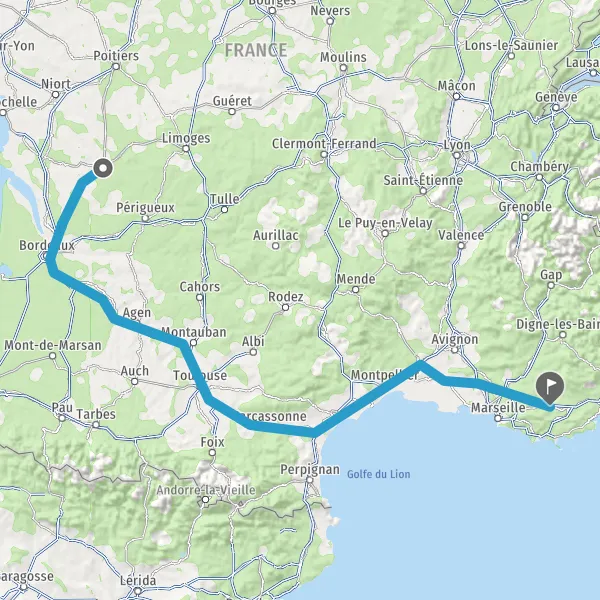Select the Carcassonne city label
This screenshot has width=600, height=600.
point(271,416)
